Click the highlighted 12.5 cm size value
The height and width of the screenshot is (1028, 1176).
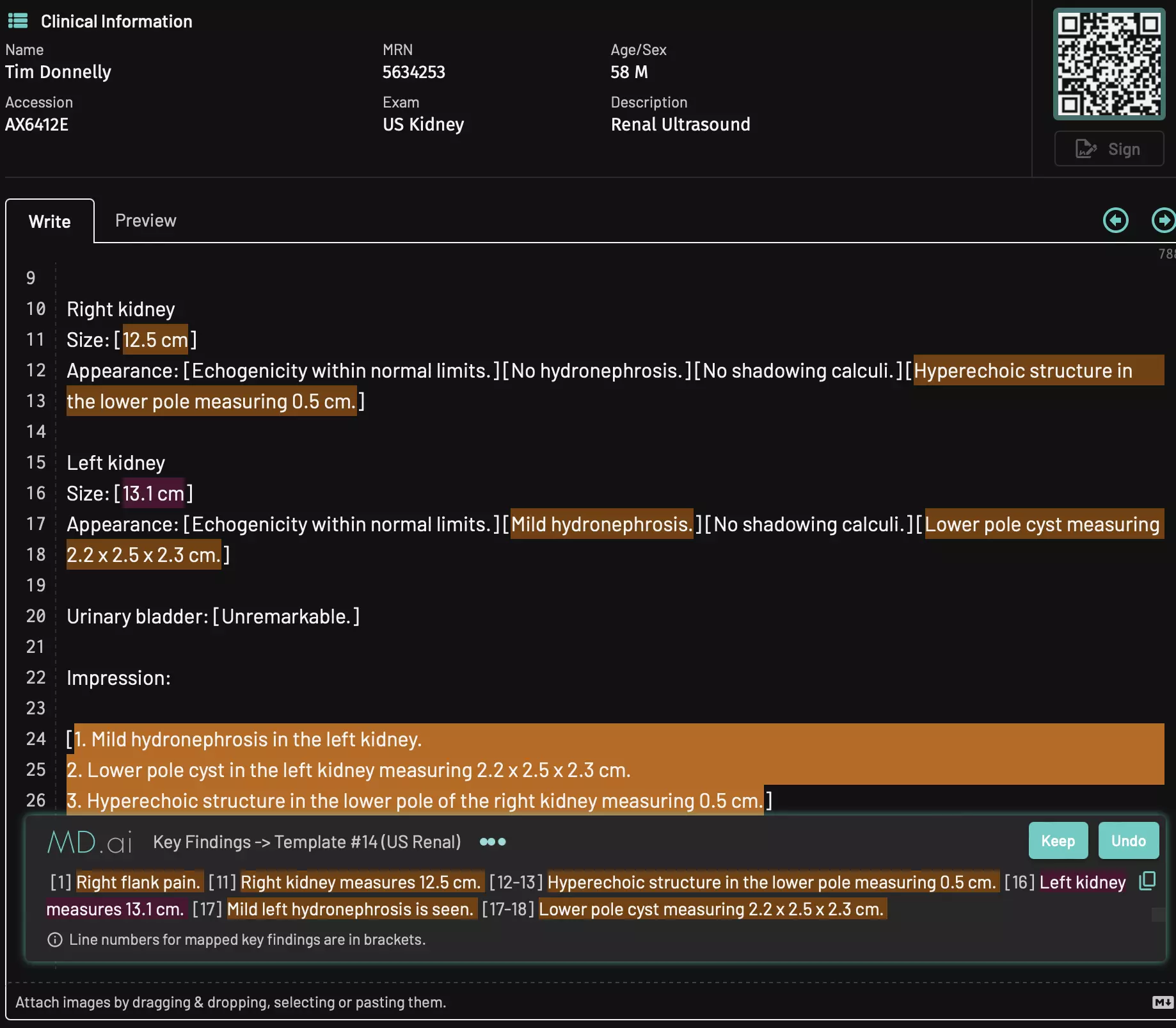point(155,340)
